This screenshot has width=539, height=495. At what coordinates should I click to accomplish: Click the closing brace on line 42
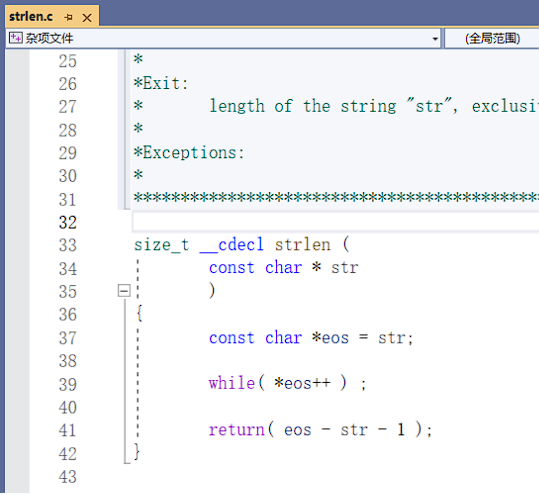point(137,451)
